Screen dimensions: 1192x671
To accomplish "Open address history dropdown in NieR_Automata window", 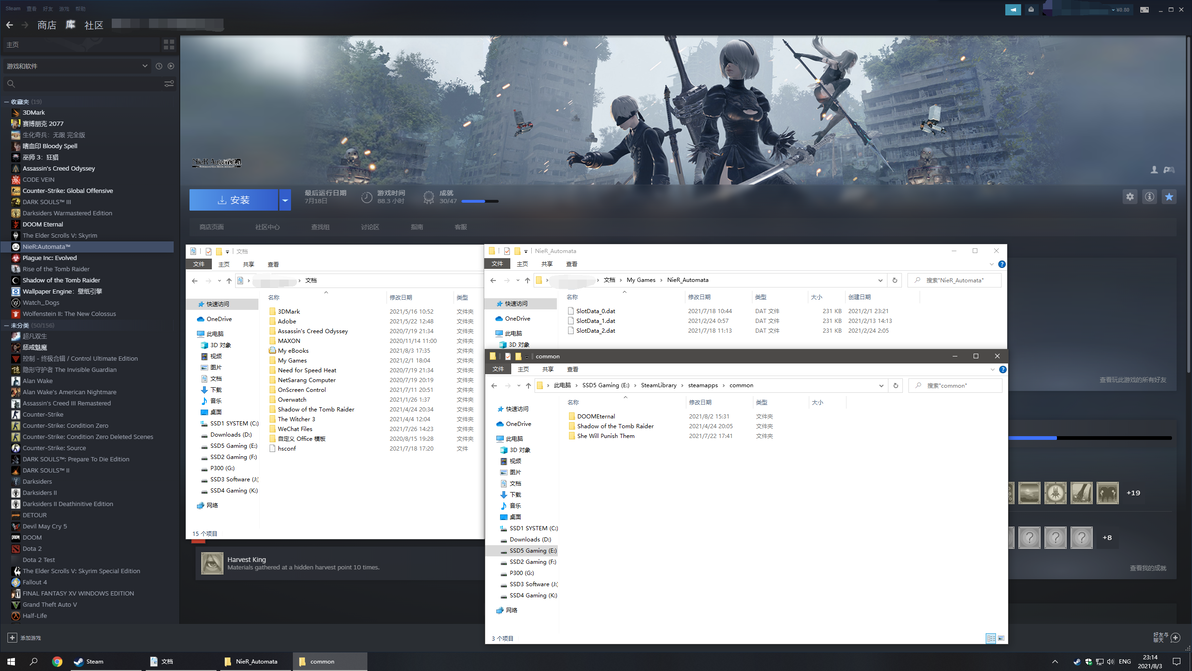I will 880,280.
